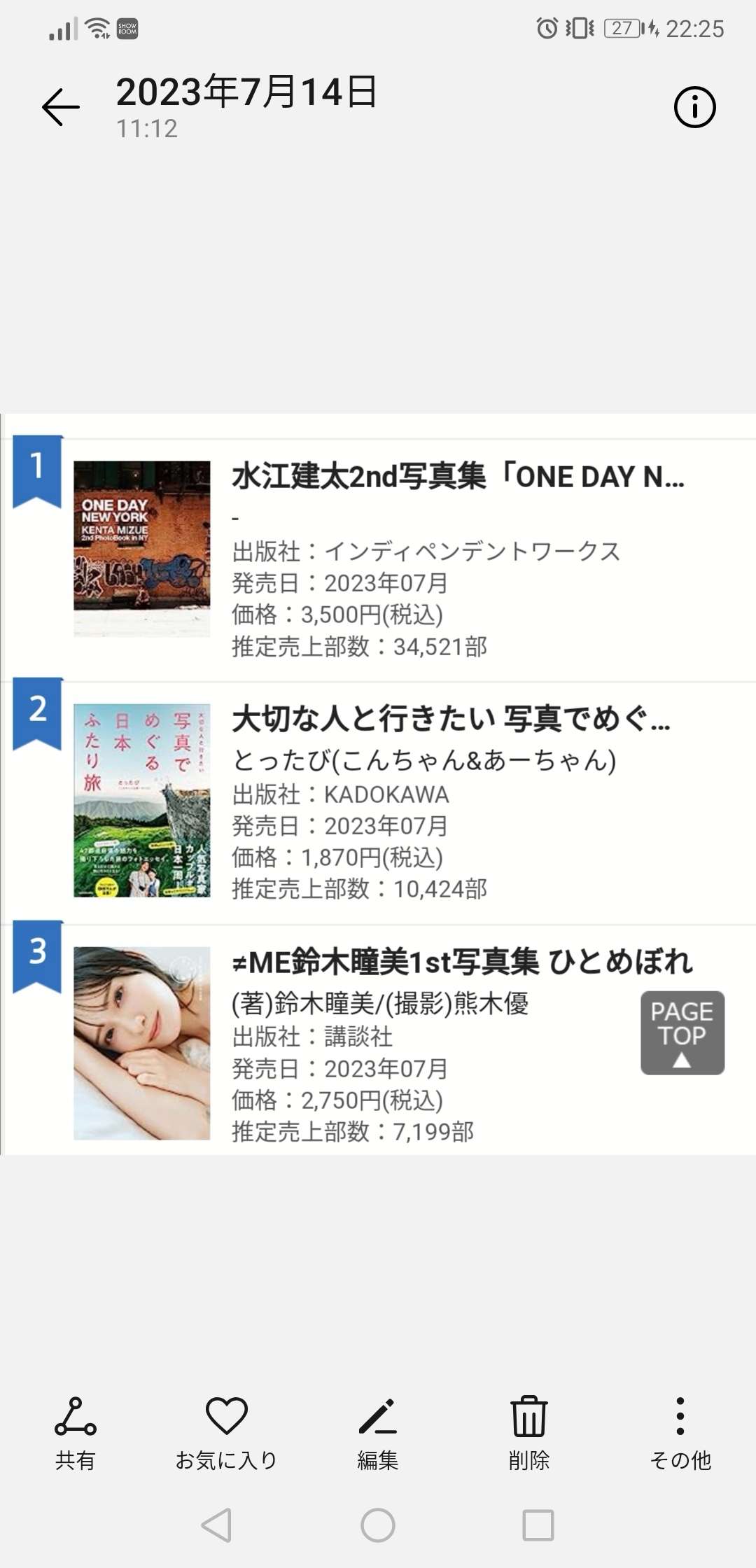Tap the date title 2023年7月14日
Screen dimensions: 756x1568
pos(246,92)
